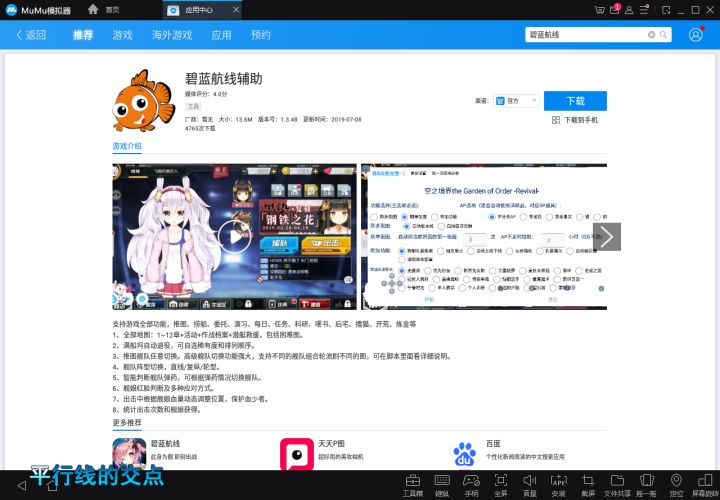Open the 百度 paw app icon
720x500 pixels.
tap(464, 454)
